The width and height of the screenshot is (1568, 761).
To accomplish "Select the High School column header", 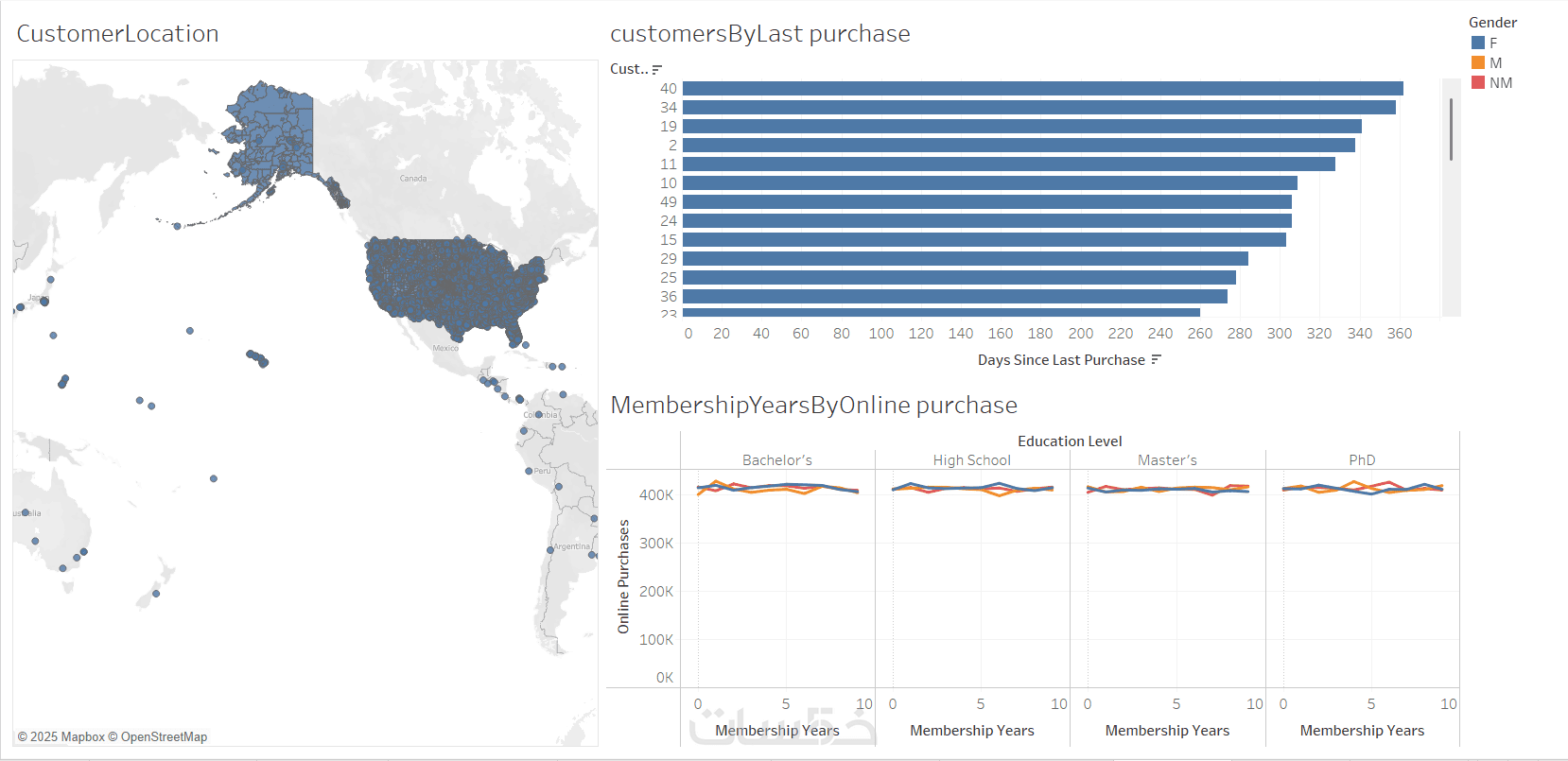I will click(x=972, y=460).
